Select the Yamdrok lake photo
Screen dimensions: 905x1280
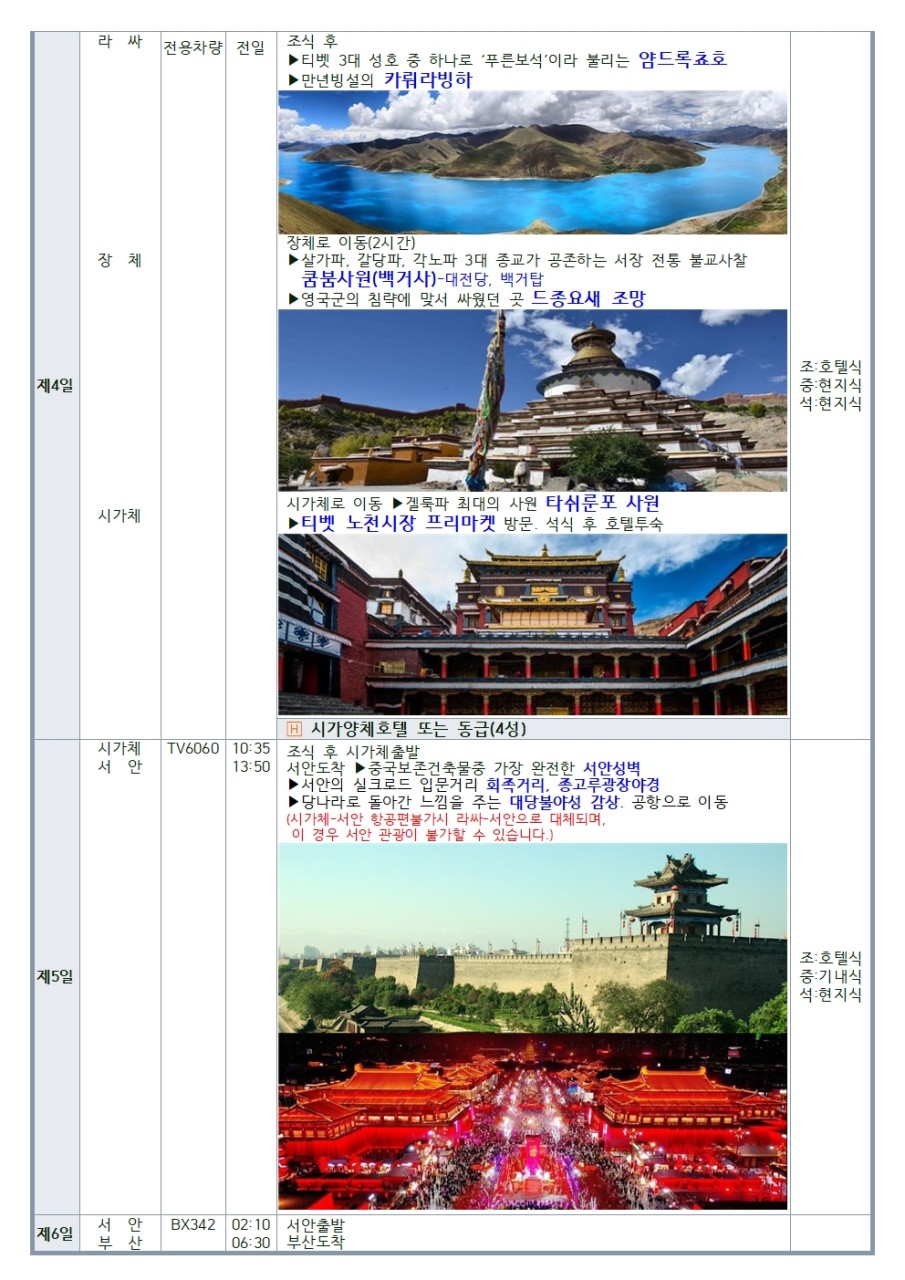point(532,162)
